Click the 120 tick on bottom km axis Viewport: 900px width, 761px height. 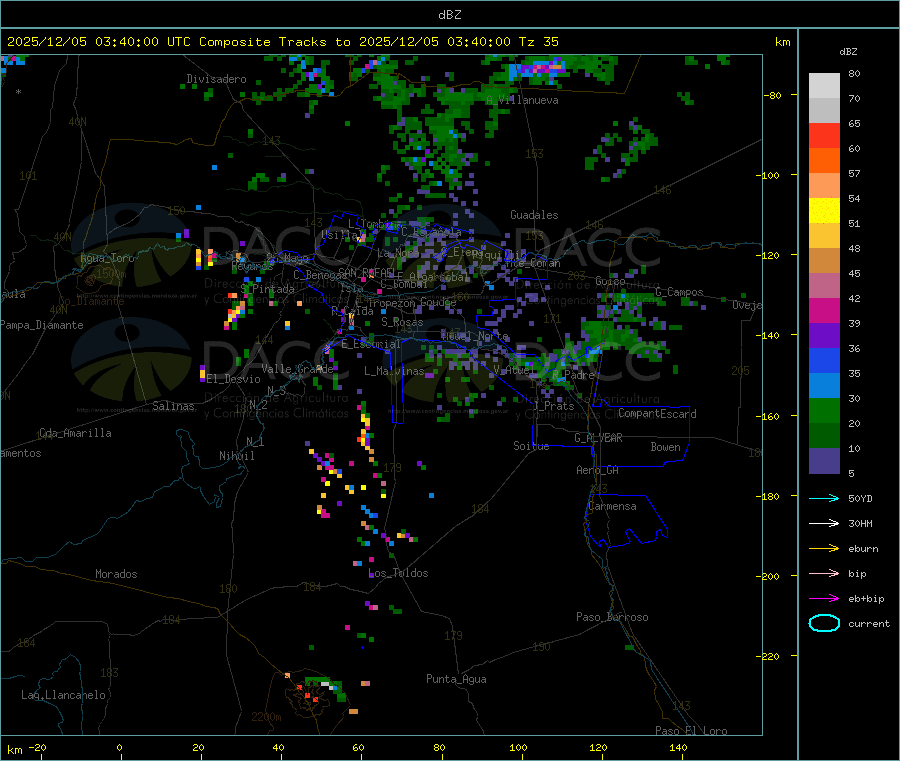tap(598, 747)
